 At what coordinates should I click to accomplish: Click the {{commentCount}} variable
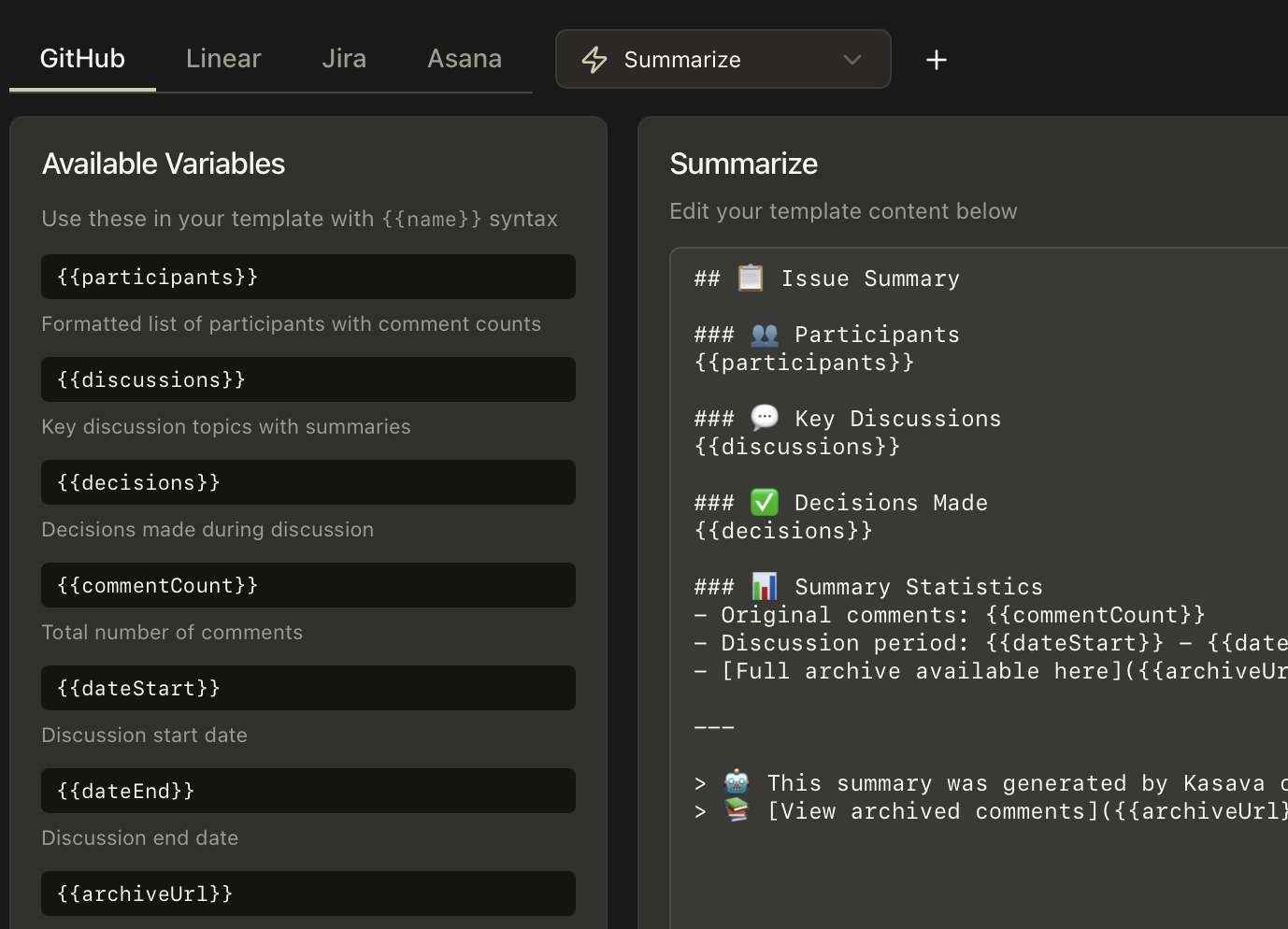click(308, 585)
